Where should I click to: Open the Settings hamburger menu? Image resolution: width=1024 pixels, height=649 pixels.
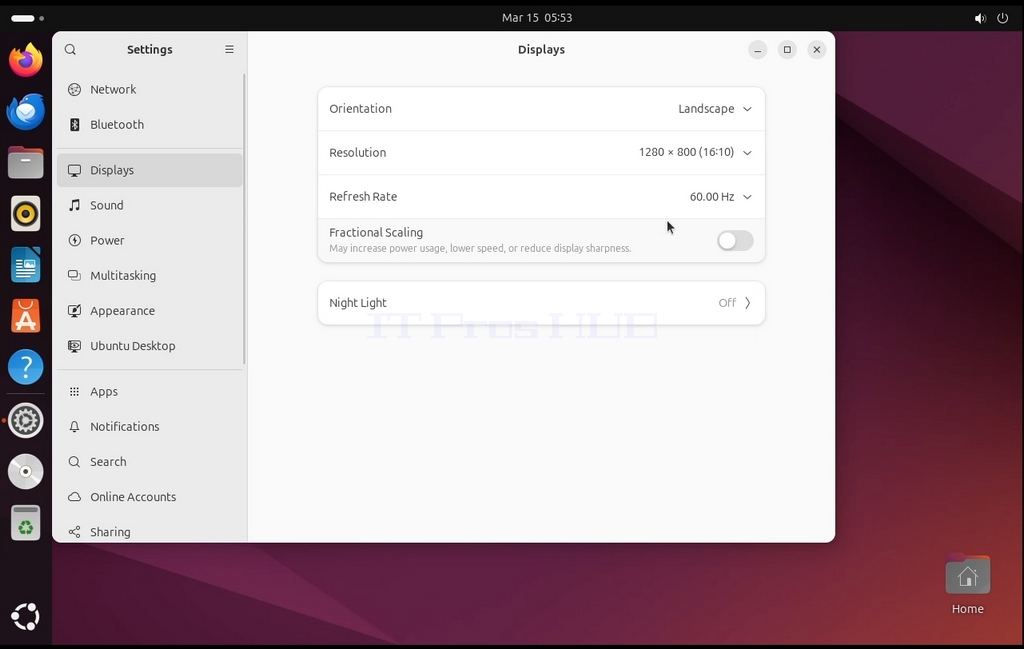click(x=229, y=50)
